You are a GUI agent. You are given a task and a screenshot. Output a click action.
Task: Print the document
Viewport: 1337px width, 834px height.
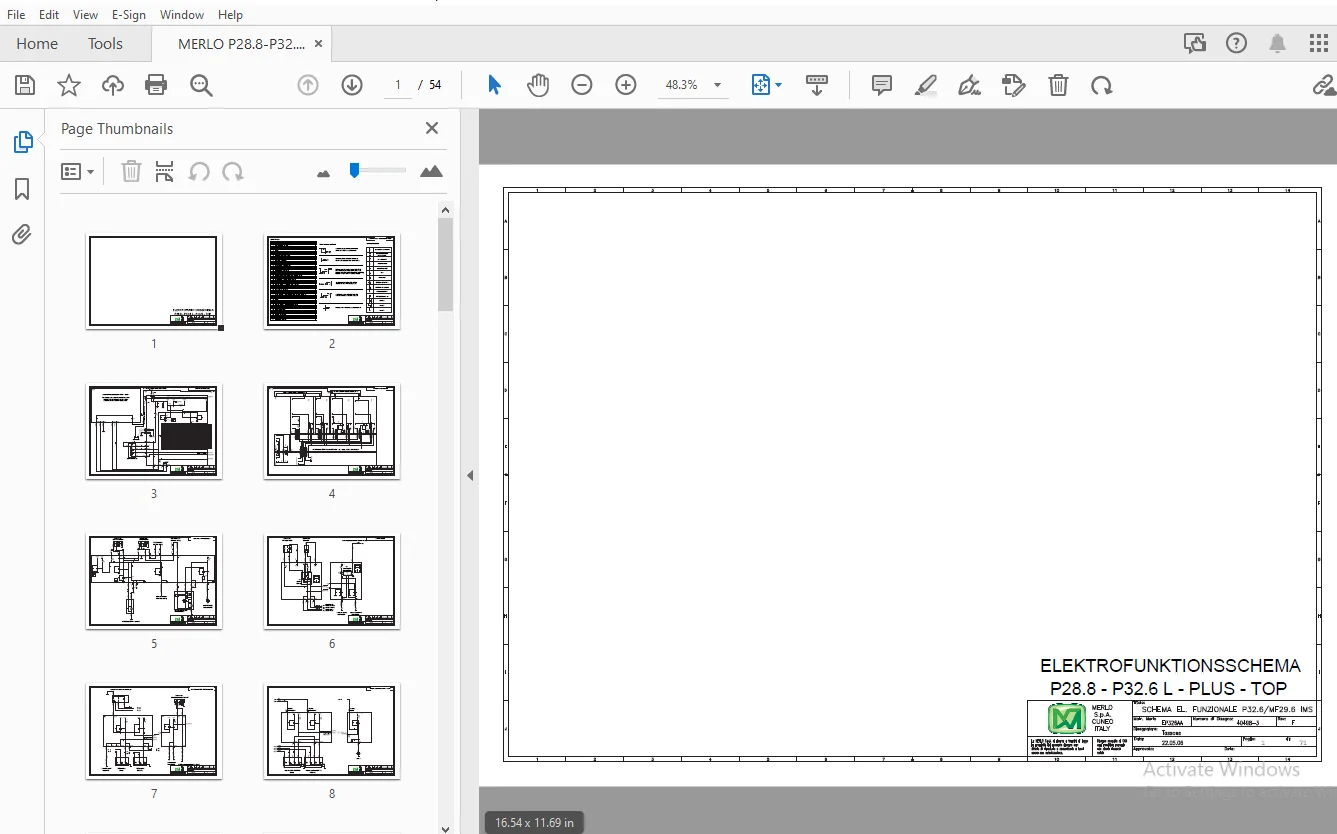click(156, 85)
